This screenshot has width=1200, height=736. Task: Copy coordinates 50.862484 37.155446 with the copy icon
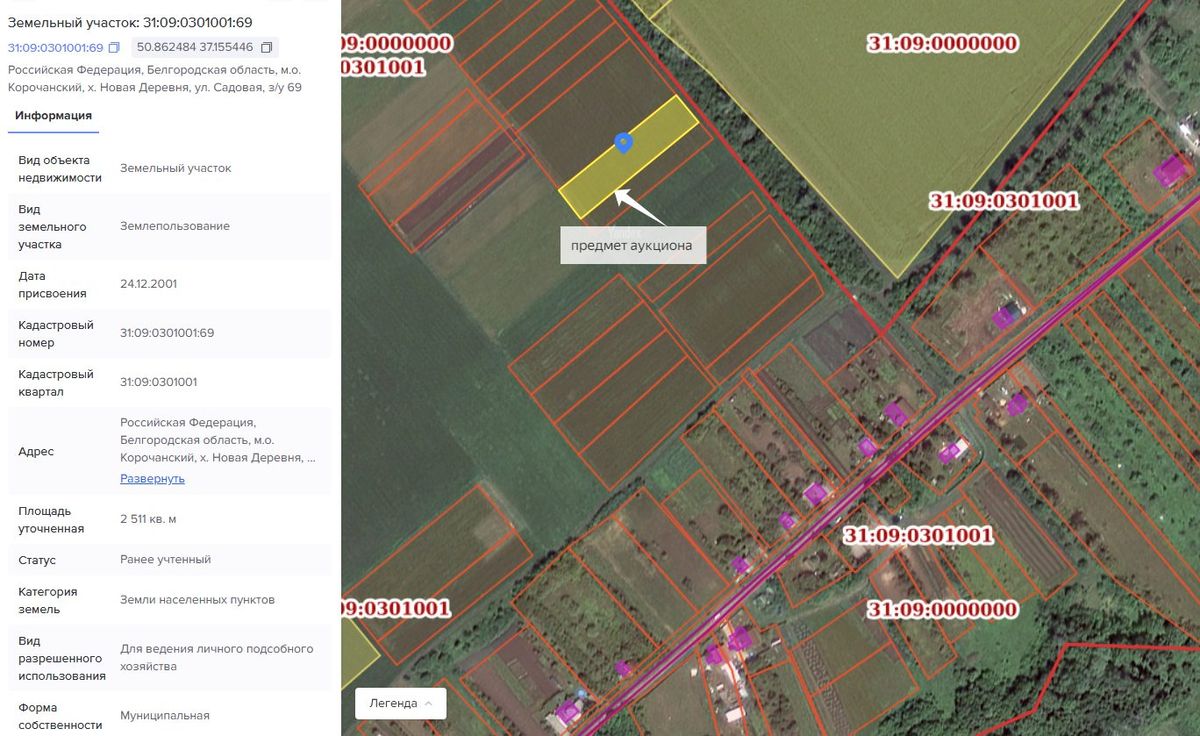pyautogui.click(x=266, y=48)
